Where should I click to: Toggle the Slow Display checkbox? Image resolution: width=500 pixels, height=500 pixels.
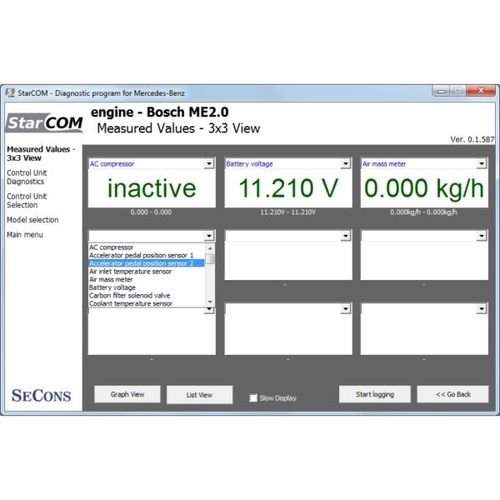coord(253,398)
